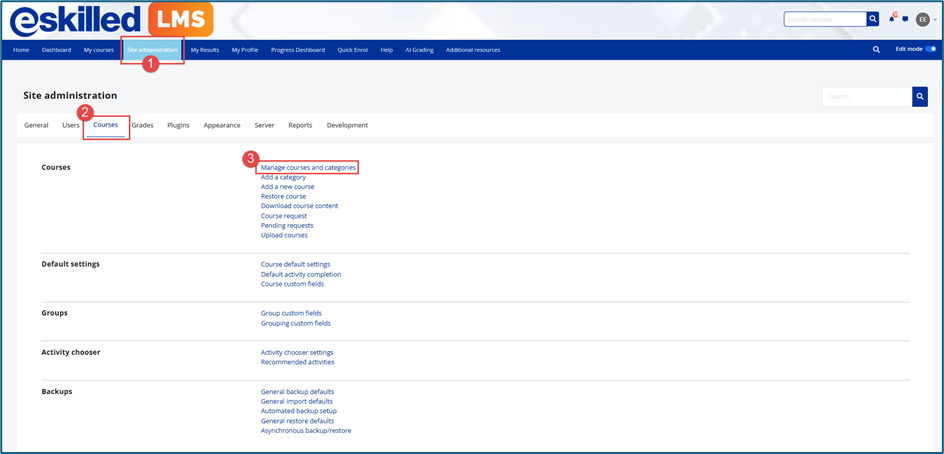Open the Upload courses link

(284, 235)
